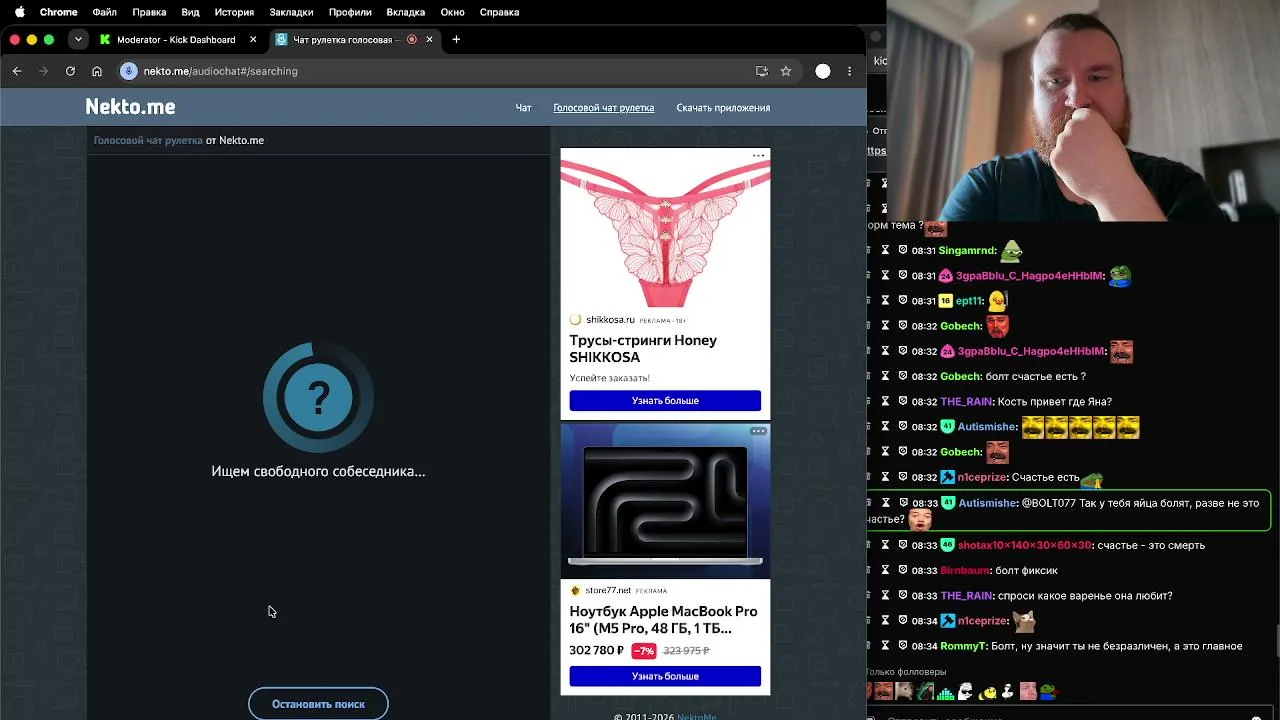The image size is (1280, 720).
Task: Click the hourglass timeout icon on RommyT's row
Action: [885, 646]
